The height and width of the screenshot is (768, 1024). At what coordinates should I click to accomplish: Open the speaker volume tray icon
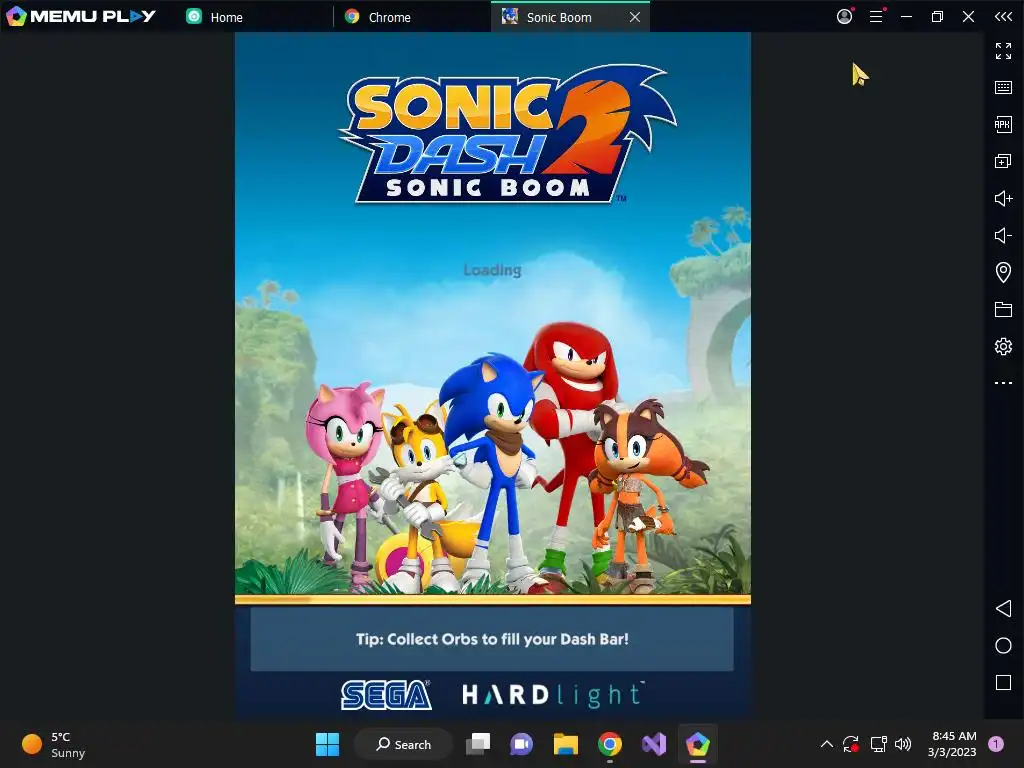pos(903,744)
